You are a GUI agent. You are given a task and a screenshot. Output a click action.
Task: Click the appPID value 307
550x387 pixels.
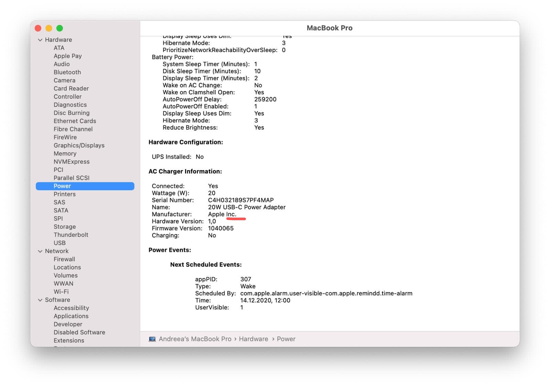246,279
